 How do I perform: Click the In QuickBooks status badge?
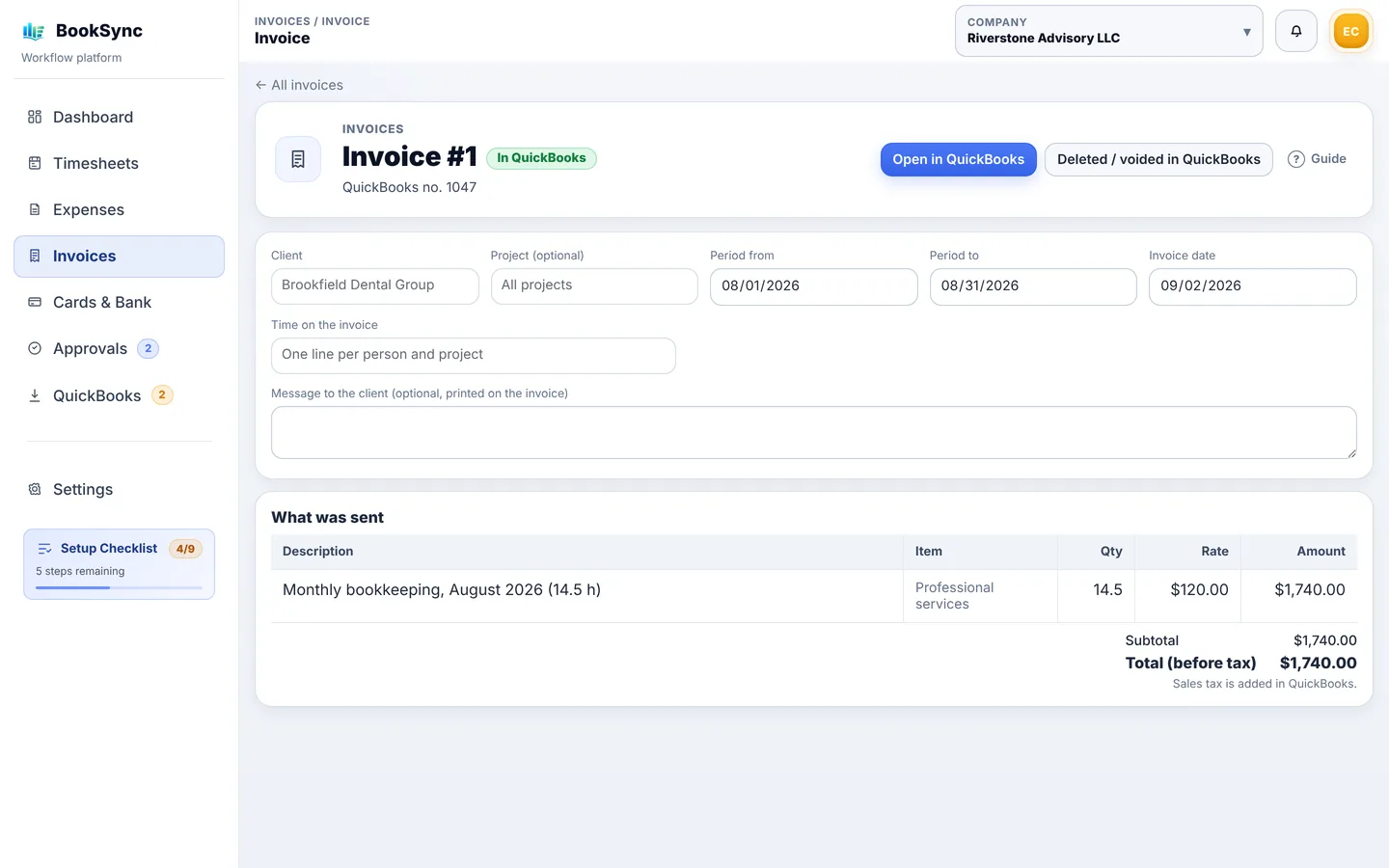coord(541,158)
